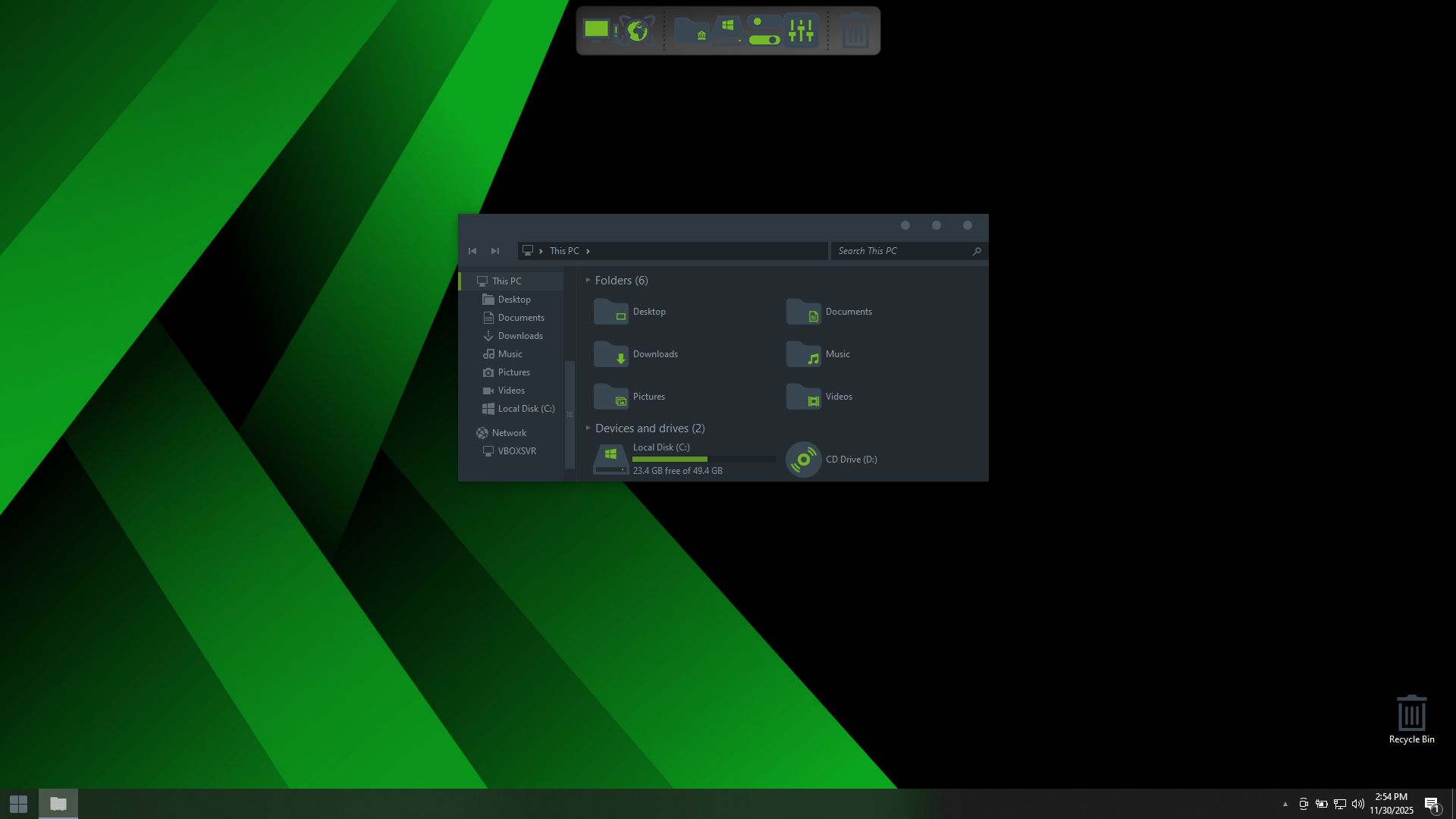Open the Control Panel sliders dock icon
Screen dimensions: 1456x819
801,30
